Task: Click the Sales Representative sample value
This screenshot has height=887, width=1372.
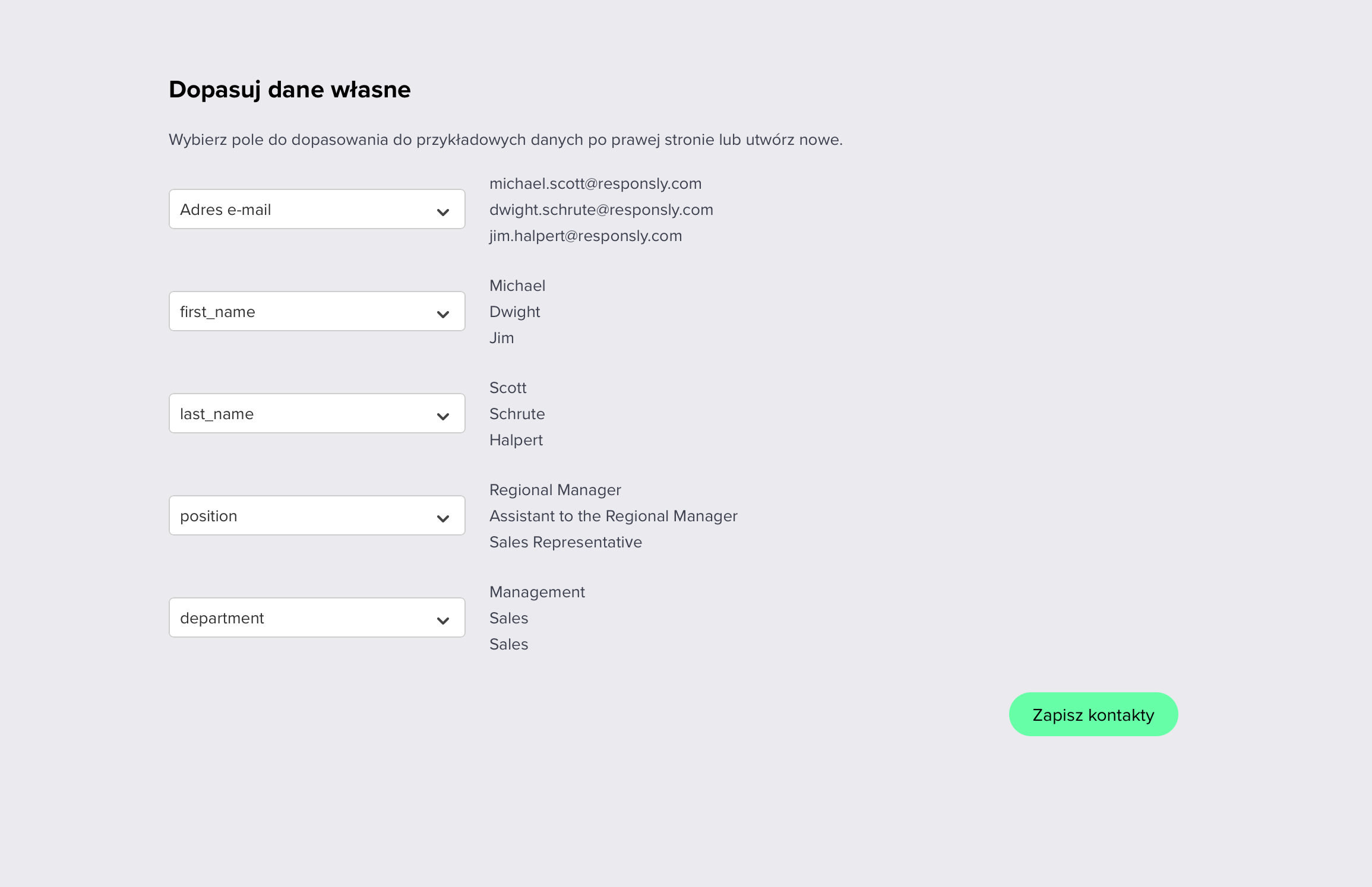Action: pos(565,542)
